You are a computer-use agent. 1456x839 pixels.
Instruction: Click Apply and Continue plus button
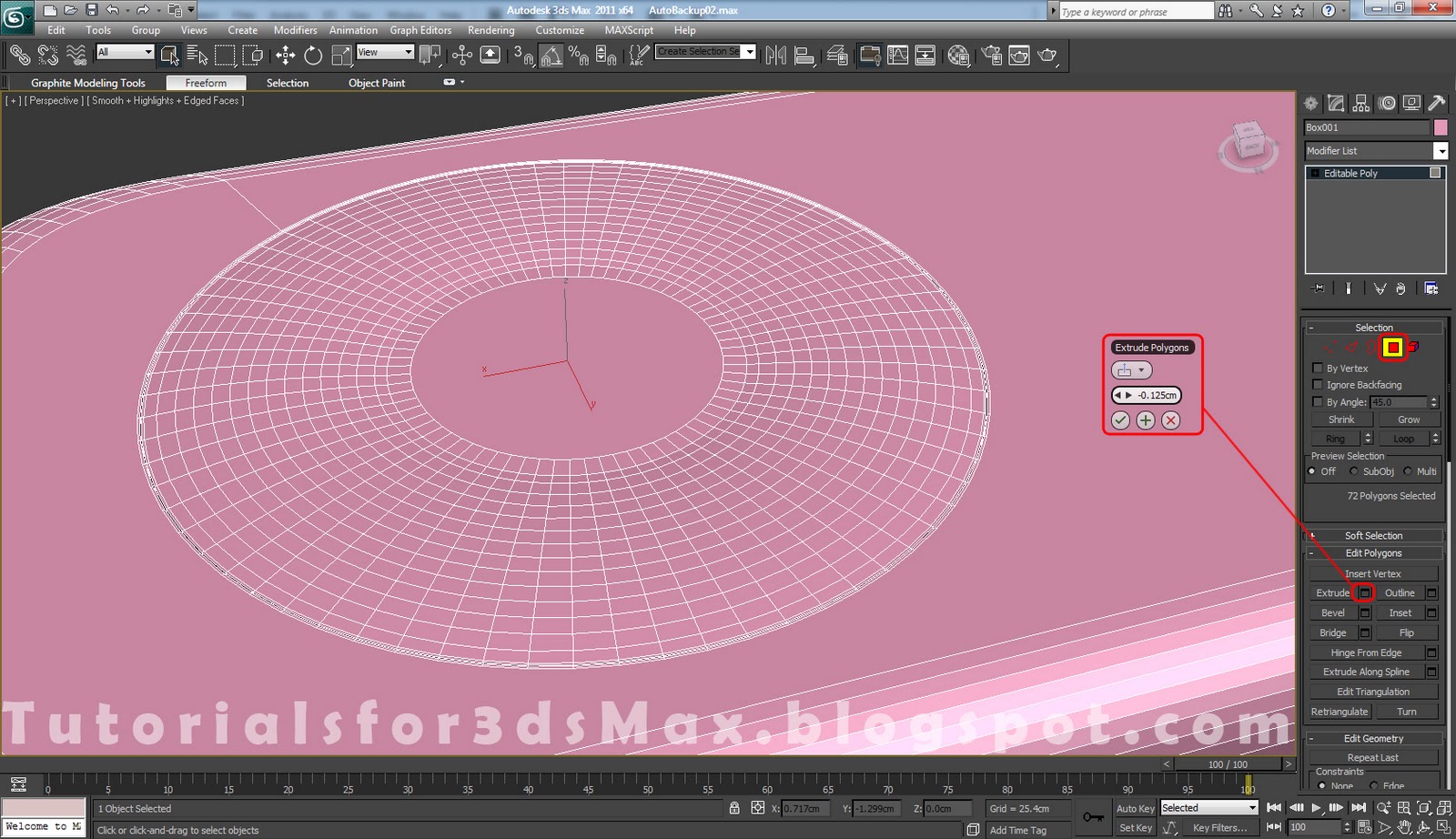pos(1146,420)
